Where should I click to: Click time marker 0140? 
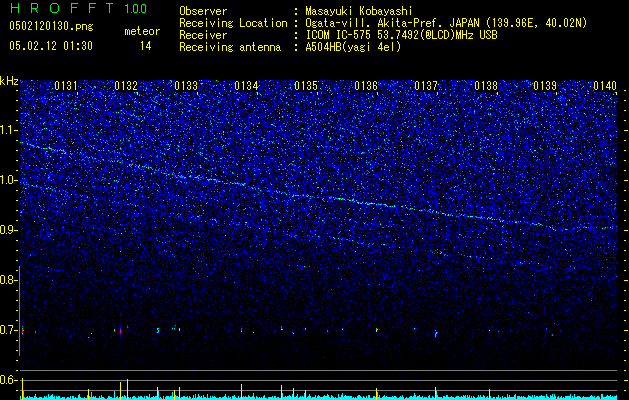[x=605, y=85]
